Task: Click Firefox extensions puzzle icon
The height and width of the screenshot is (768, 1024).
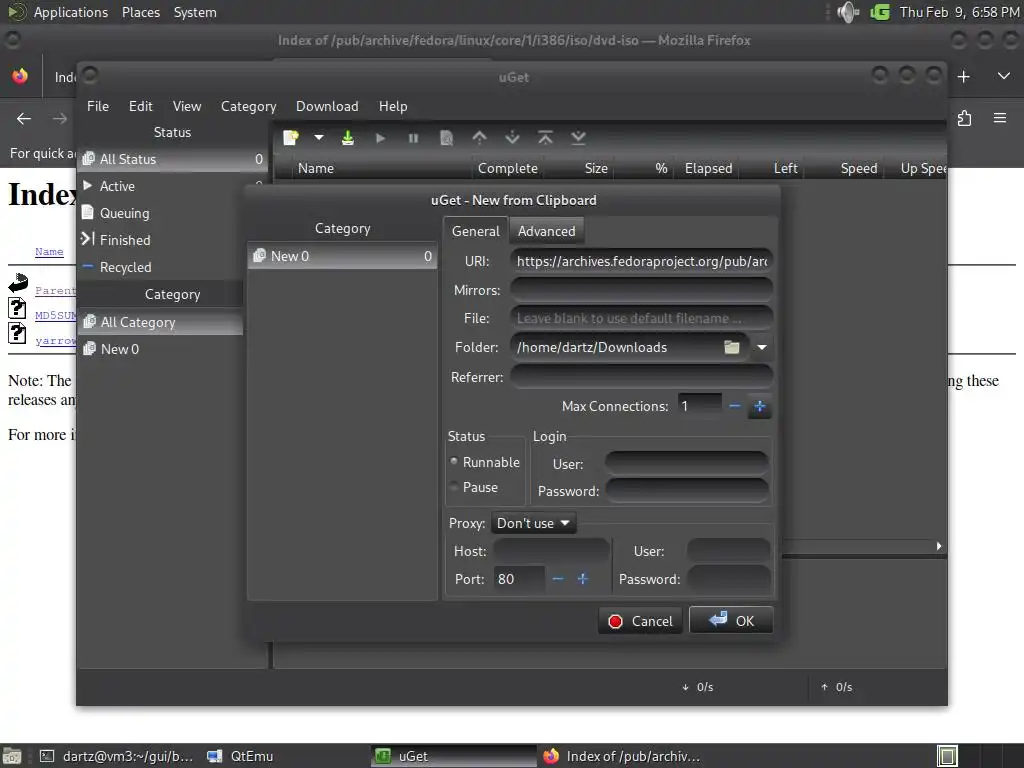Action: [965, 118]
